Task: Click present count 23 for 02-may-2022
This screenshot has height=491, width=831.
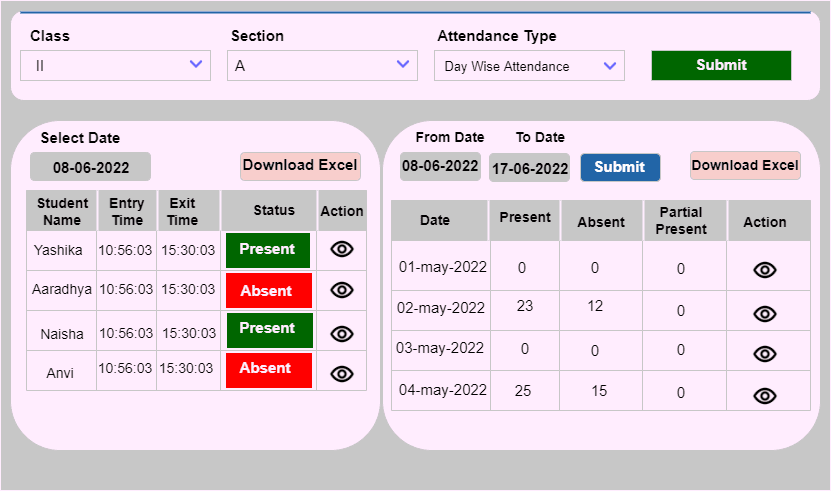Action: [525, 306]
